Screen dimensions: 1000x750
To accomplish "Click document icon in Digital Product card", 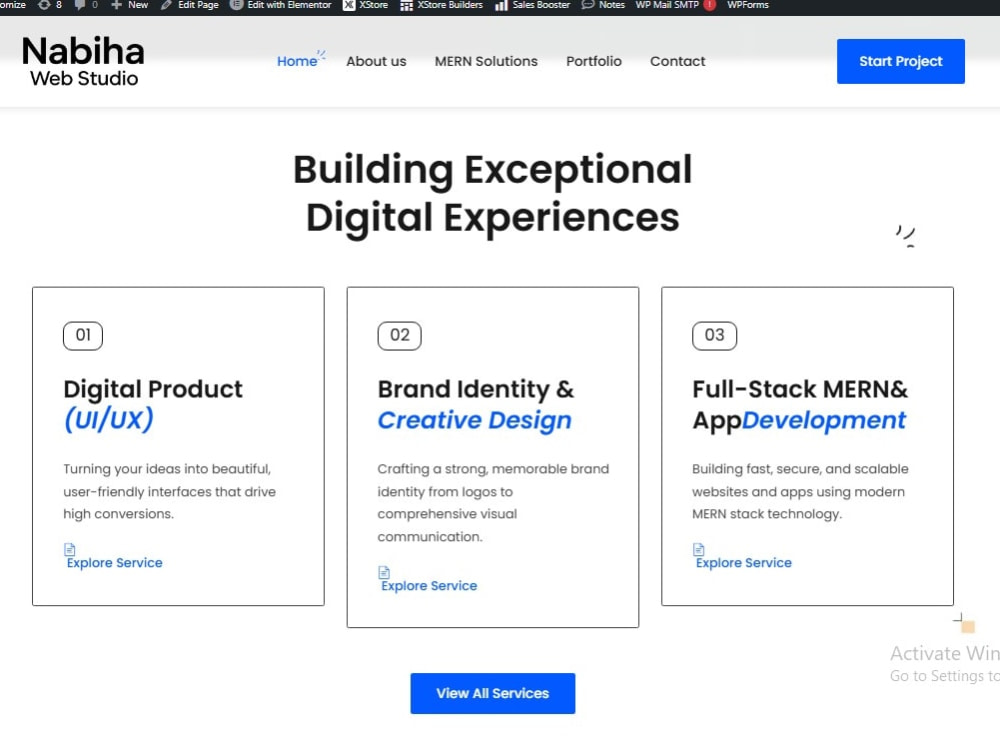I will point(70,549).
